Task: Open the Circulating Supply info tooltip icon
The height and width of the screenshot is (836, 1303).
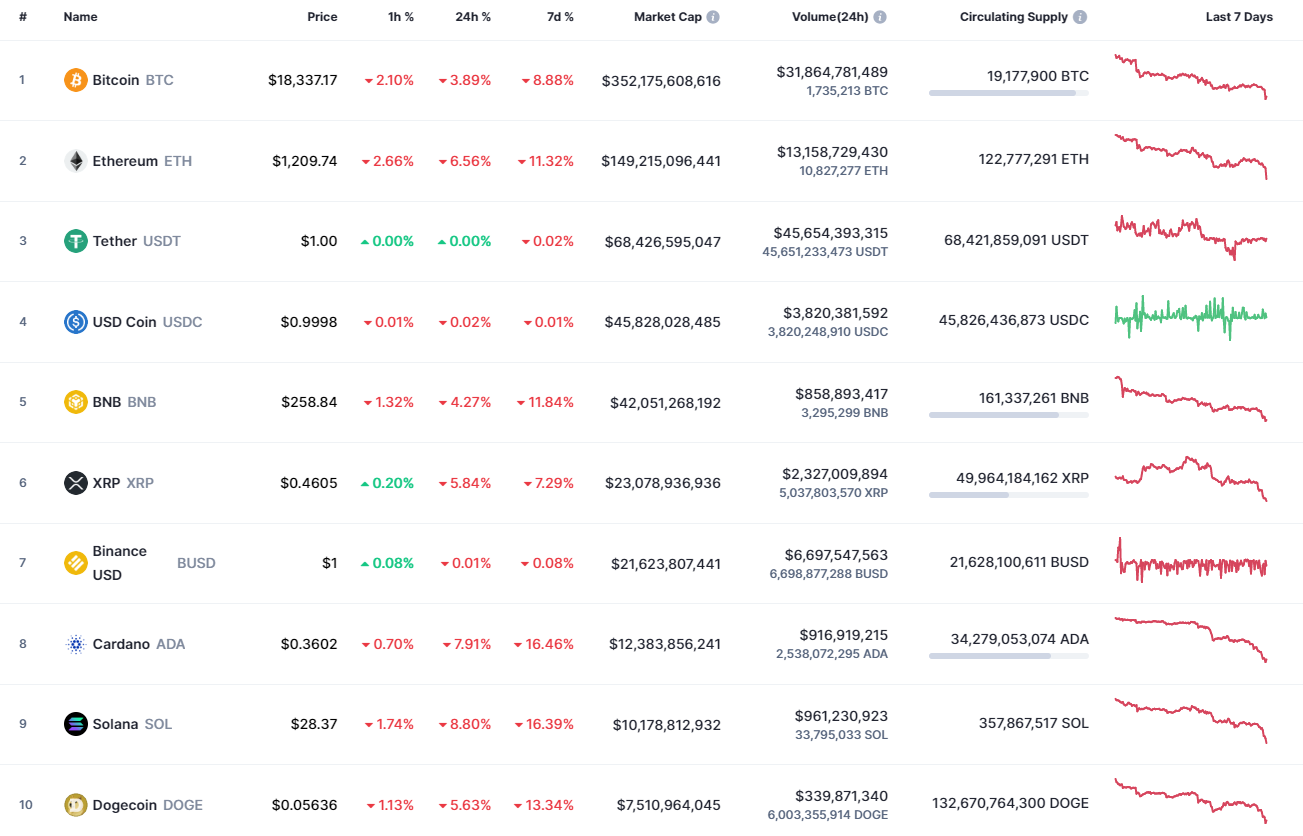Action: [1078, 16]
